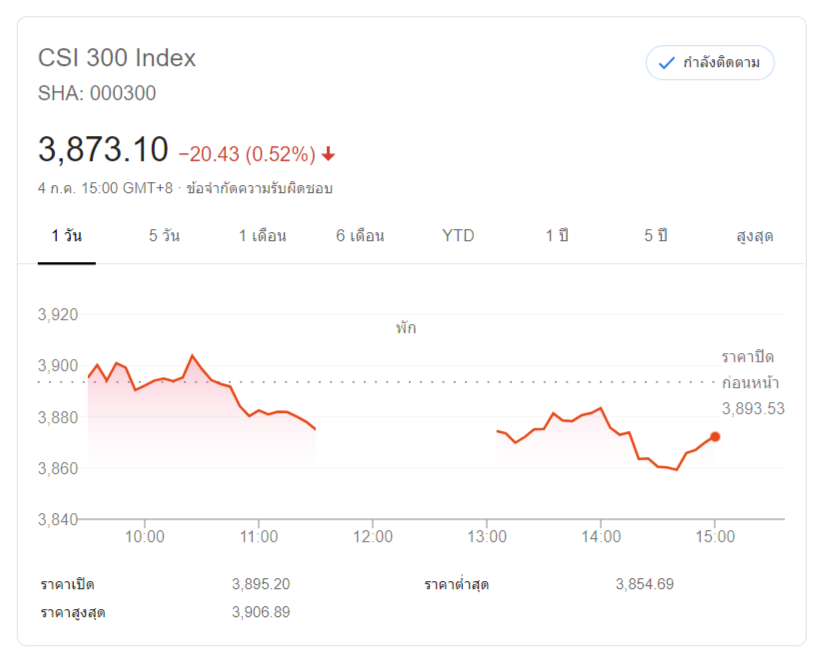Toggle the กำลังติดตาม following button
The width and height of the screenshot is (823, 663).
[x=710, y=63]
